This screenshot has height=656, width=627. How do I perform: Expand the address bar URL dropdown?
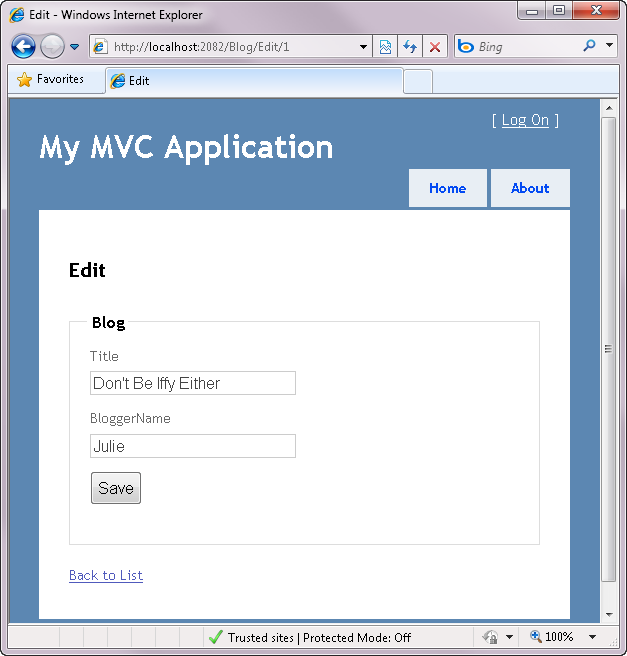[x=363, y=47]
